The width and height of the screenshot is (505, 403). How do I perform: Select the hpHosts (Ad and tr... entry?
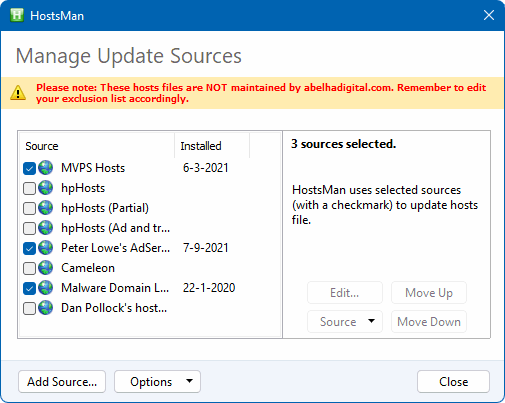click(x=116, y=228)
